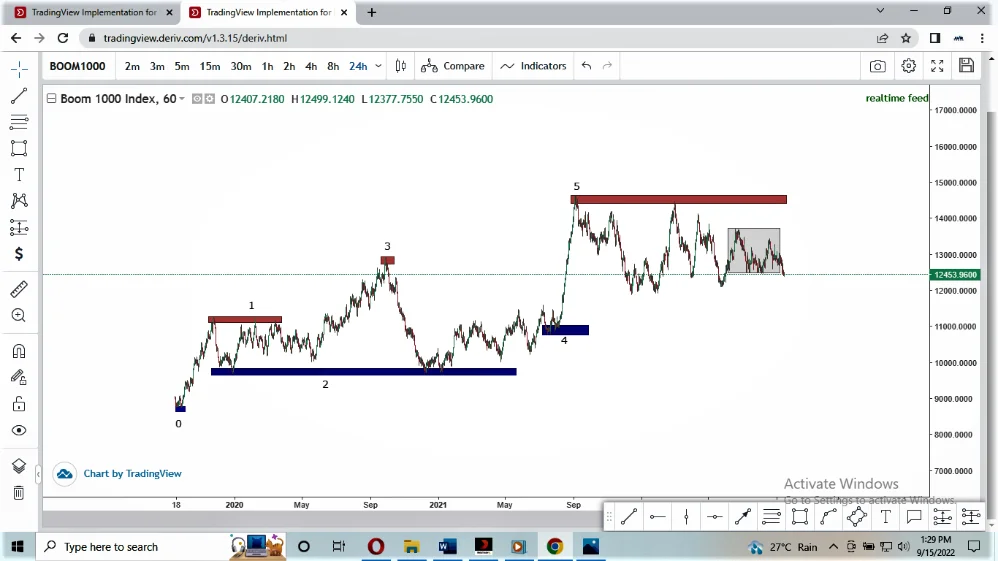Switch to the 3m timeframe

click(157, 66)
